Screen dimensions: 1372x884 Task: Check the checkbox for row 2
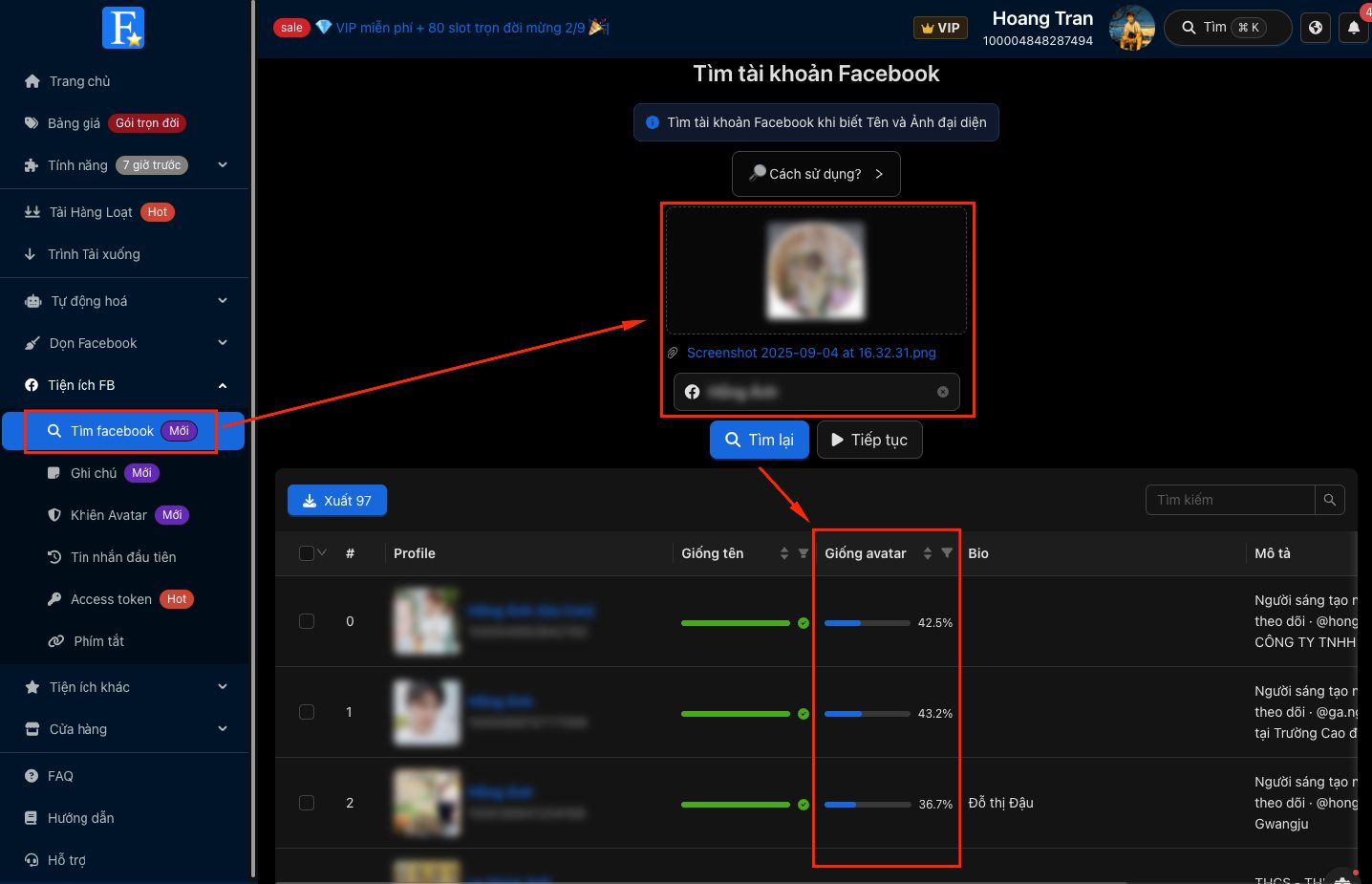(x=307, y=803)
